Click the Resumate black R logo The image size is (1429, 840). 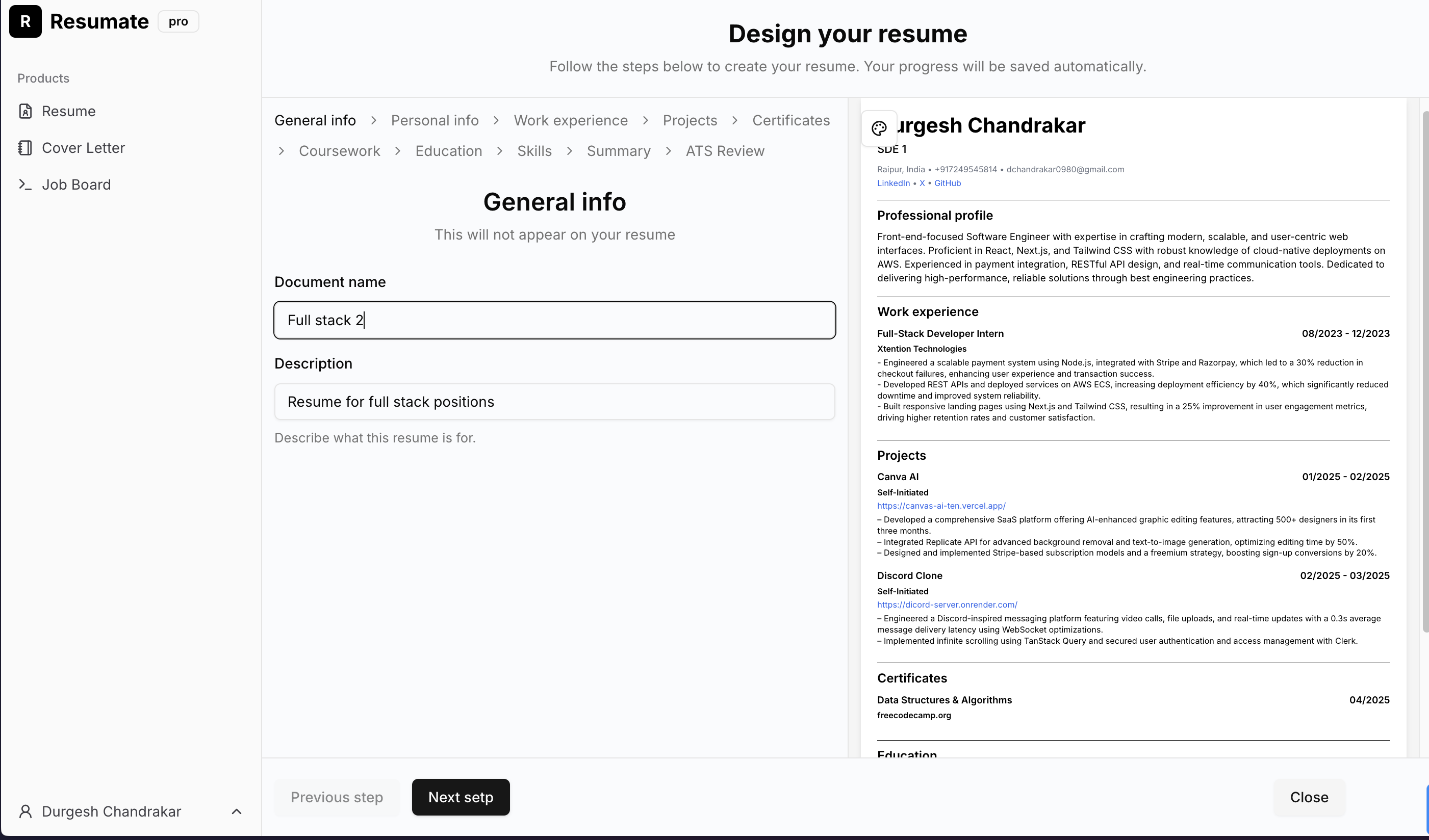(x=25, y=21)
